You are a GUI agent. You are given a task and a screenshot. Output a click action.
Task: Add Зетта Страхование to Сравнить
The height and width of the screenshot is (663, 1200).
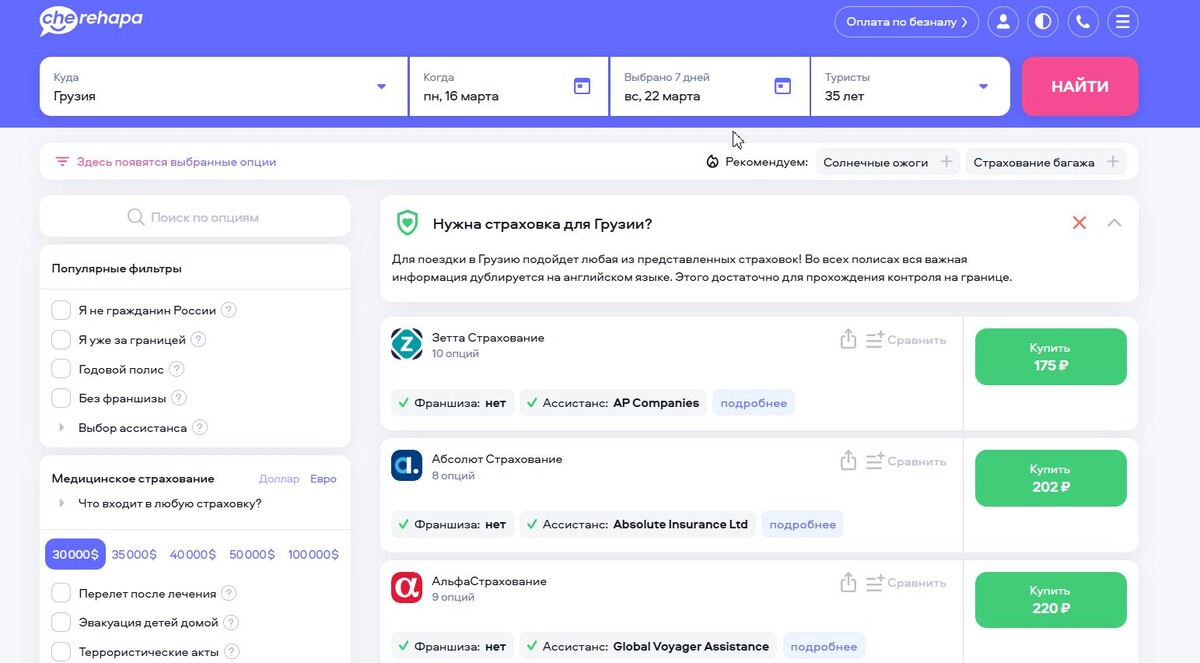point(905,340)
